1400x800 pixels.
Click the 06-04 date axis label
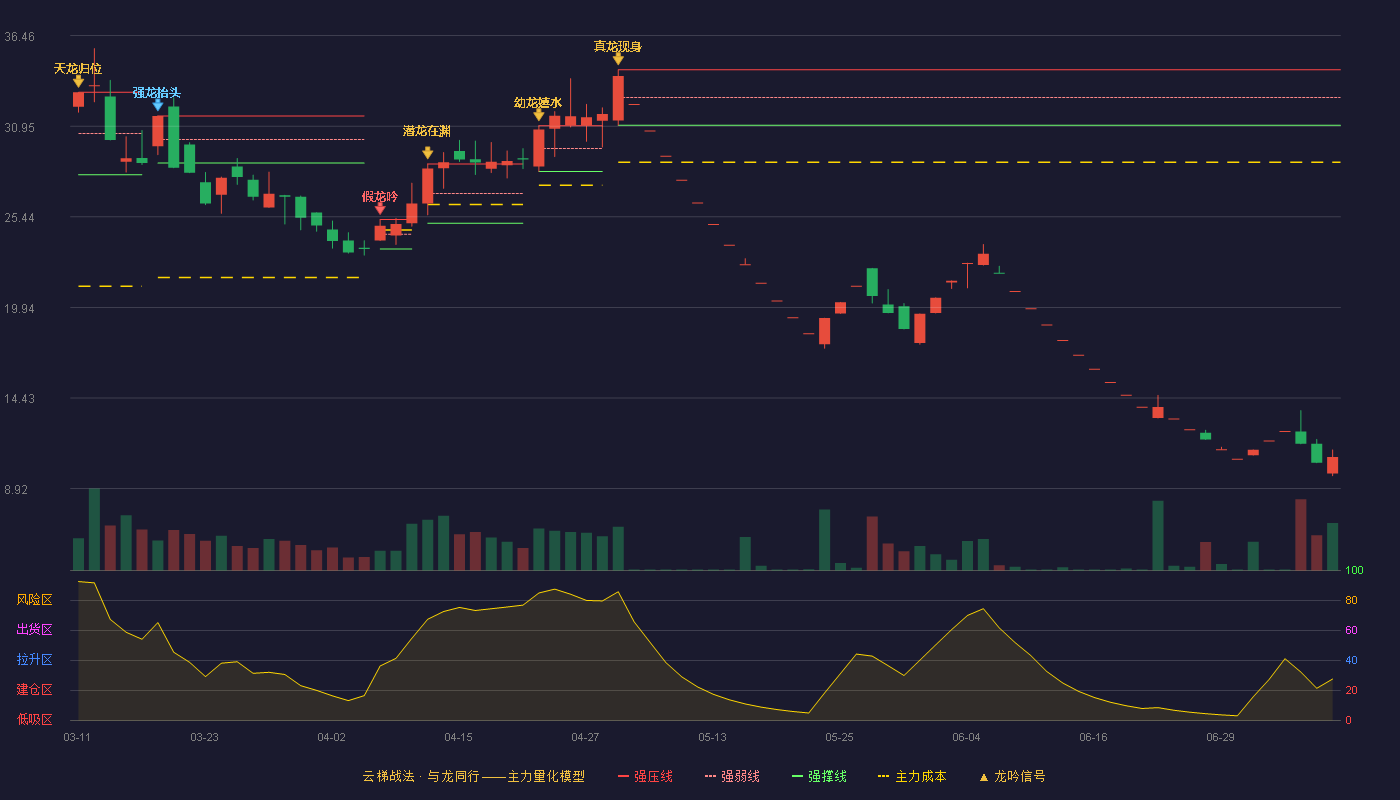(966, 737)
